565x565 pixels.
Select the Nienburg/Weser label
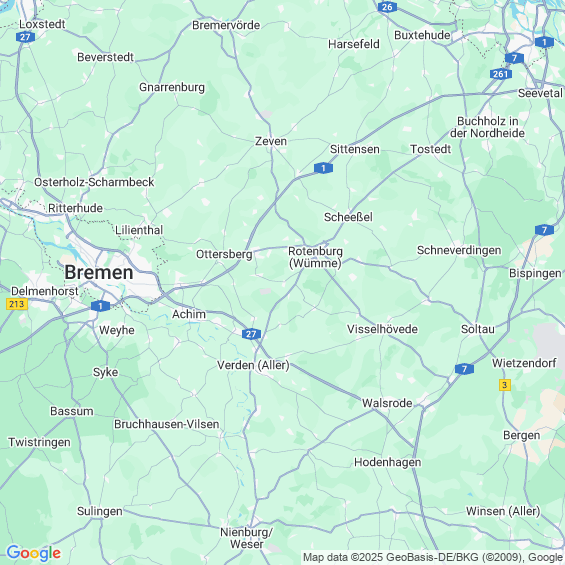pos(246,538)
